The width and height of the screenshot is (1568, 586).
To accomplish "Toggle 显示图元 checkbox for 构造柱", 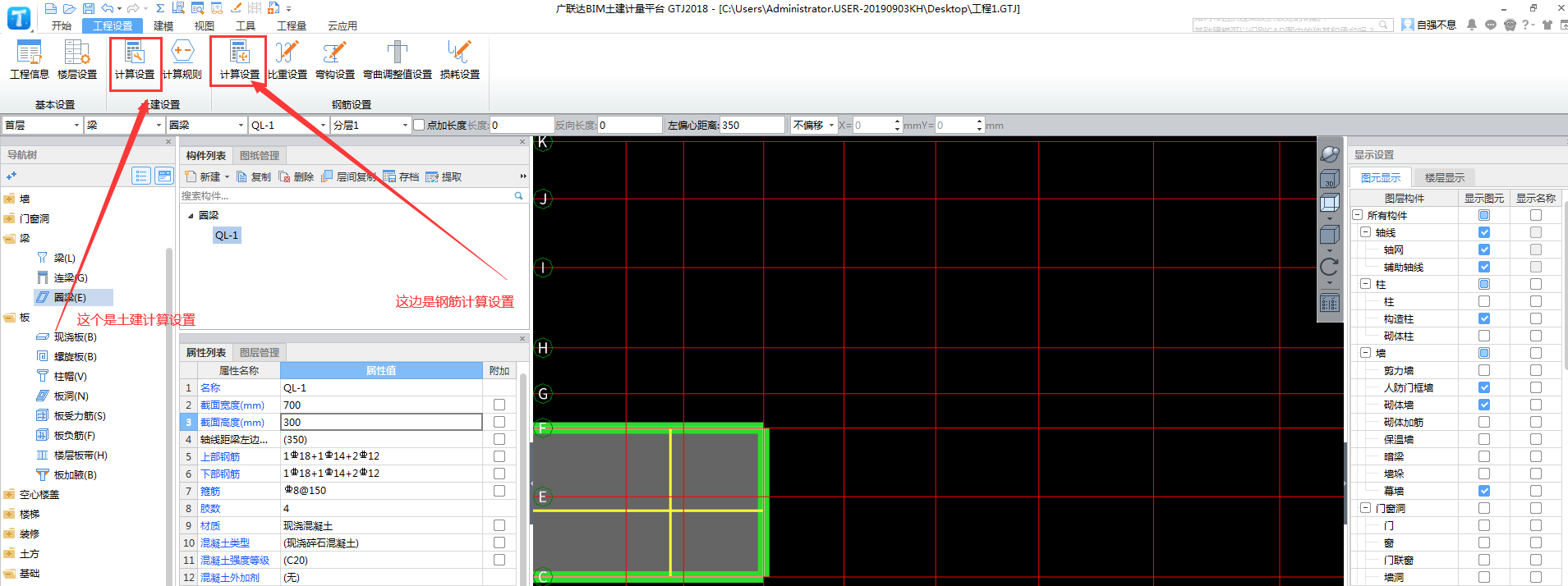I will point(1484,318).
